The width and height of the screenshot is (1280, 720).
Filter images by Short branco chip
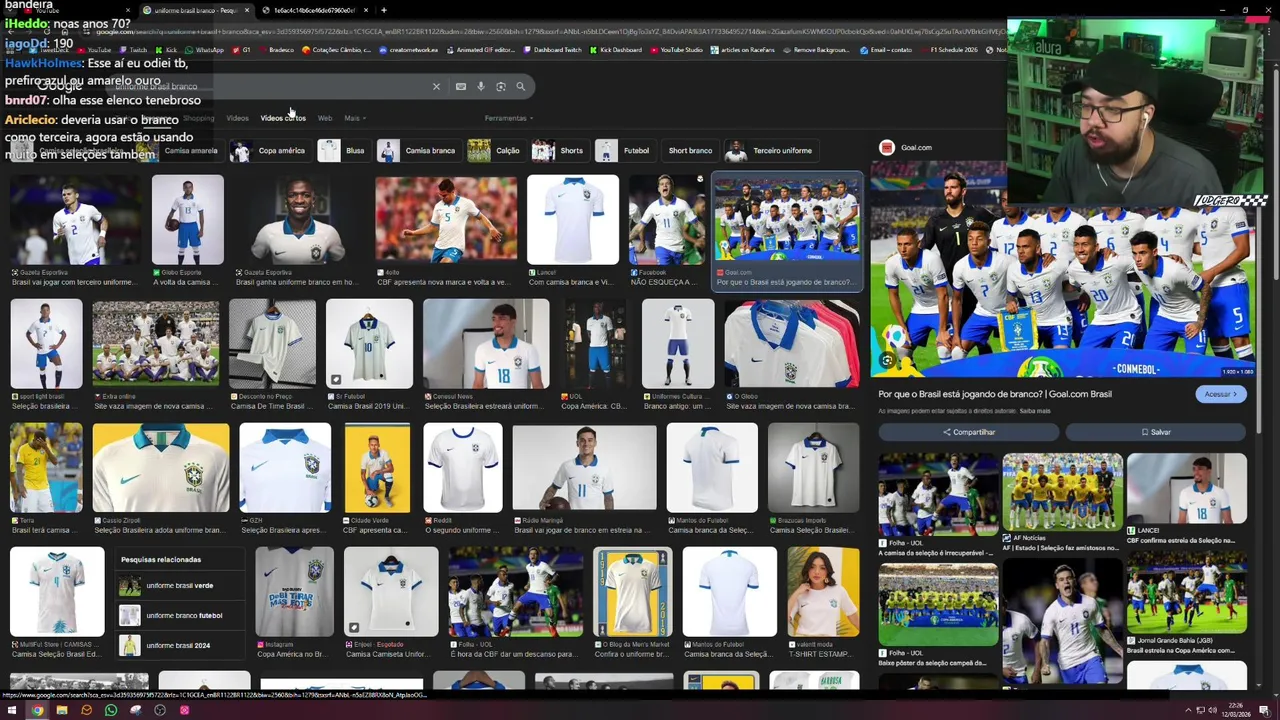[690, 151]
